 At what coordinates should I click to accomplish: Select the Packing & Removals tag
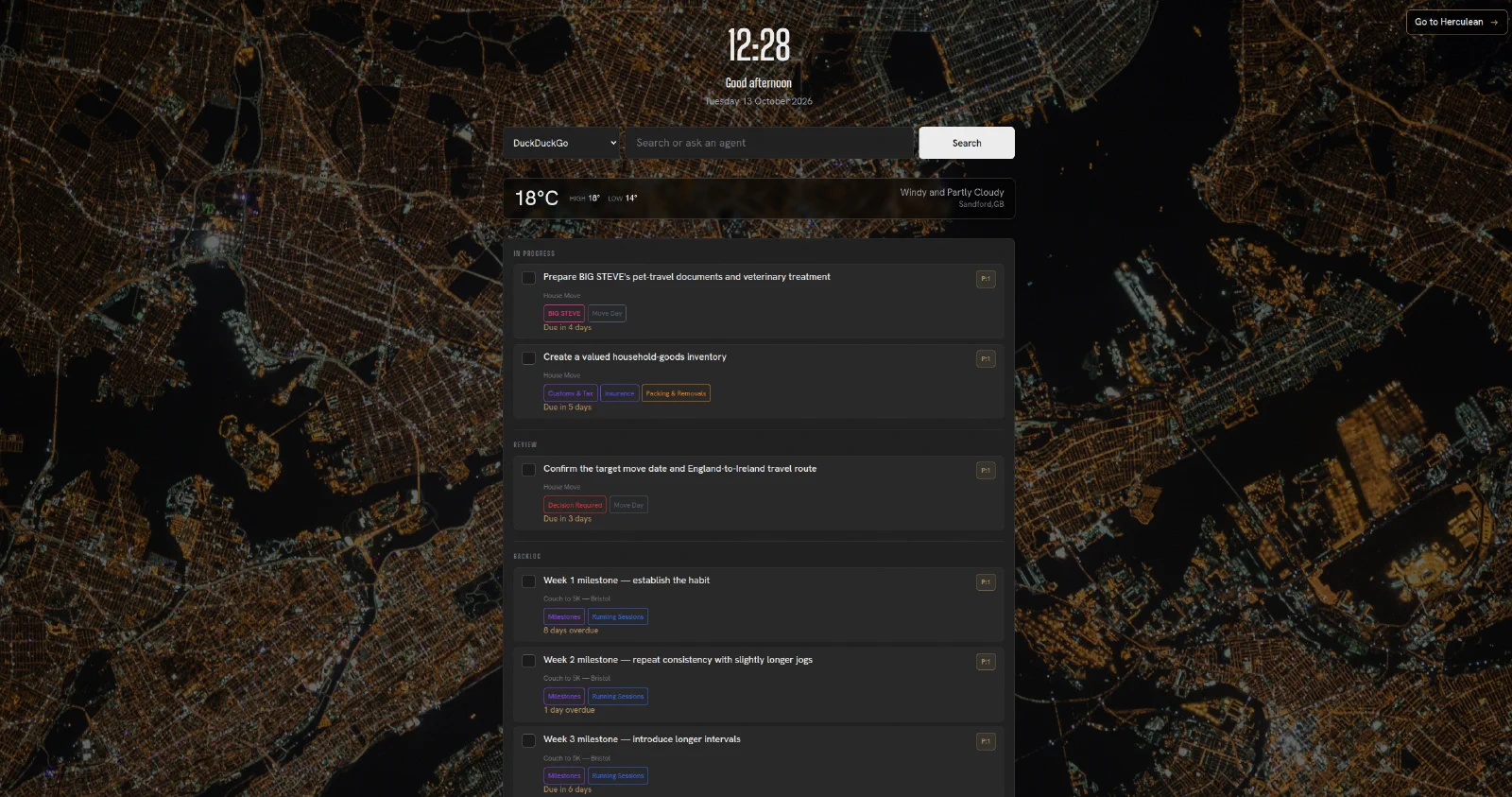pos(676,393)
